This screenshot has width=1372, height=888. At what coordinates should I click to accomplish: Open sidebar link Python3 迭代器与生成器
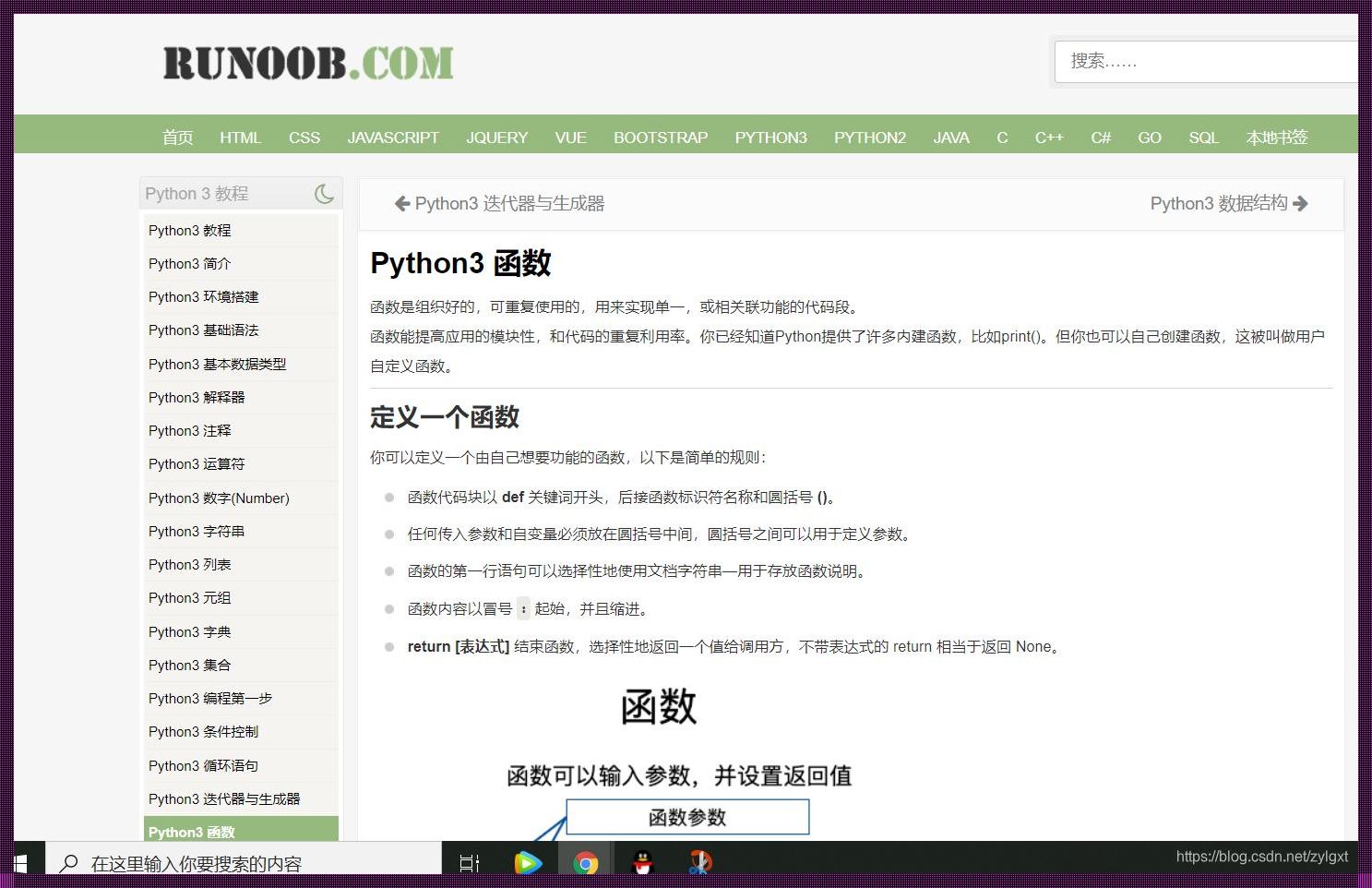point(224,798)
